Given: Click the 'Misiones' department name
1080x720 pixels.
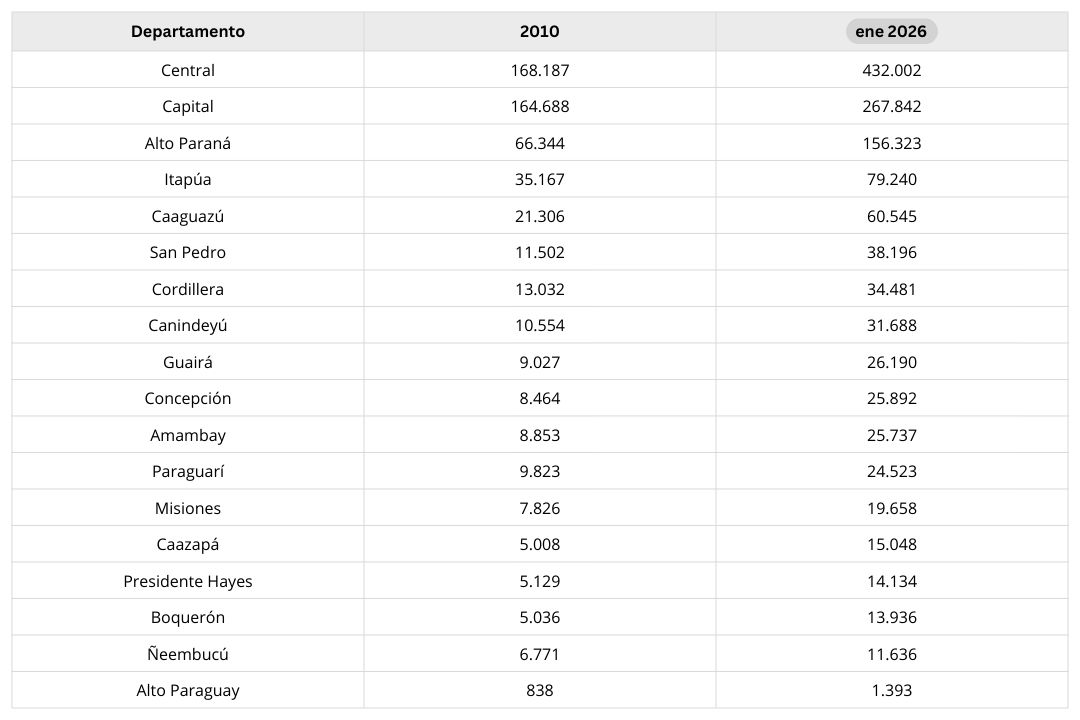Looking at the screenshot, I should (188, 508).
